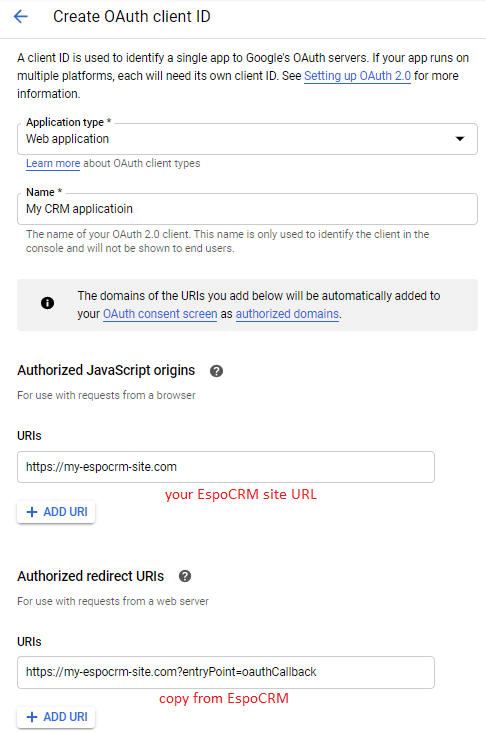This screenshot has width=486, height=732.
Task: Add URI under Authorized JavaScript origins
Action: click(56, 512)
